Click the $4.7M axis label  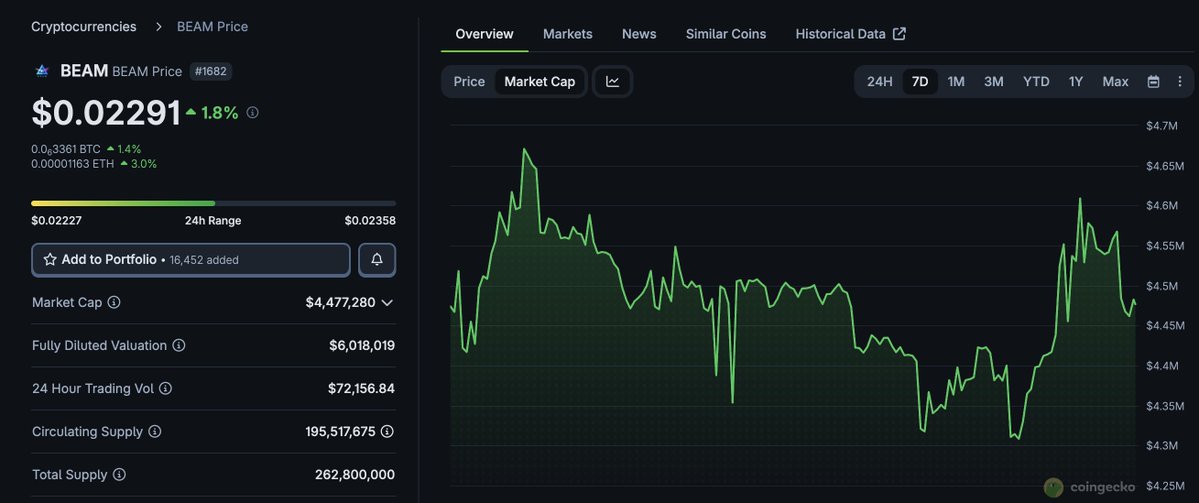click(1163, 125)
